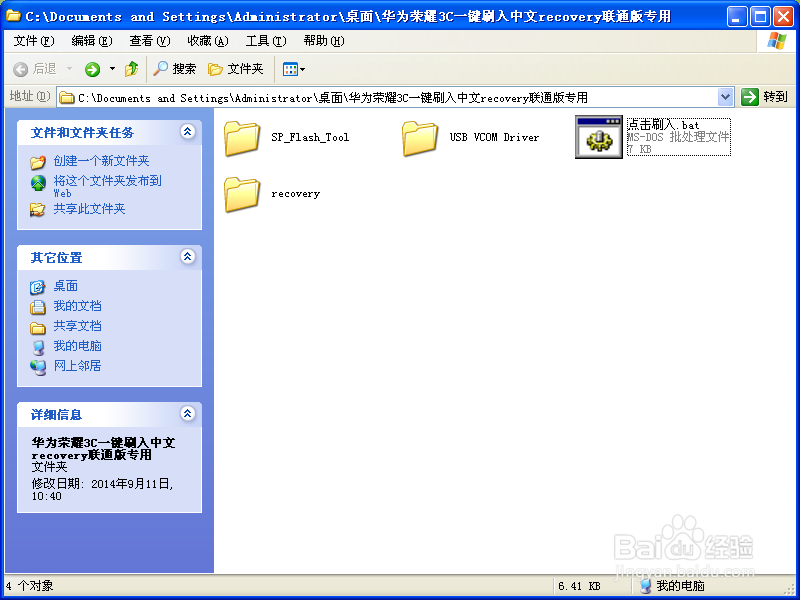Open the Views icon on the toolbar
Image resolution: width=800 pixels, height=600 pixels.
point(288,69)
